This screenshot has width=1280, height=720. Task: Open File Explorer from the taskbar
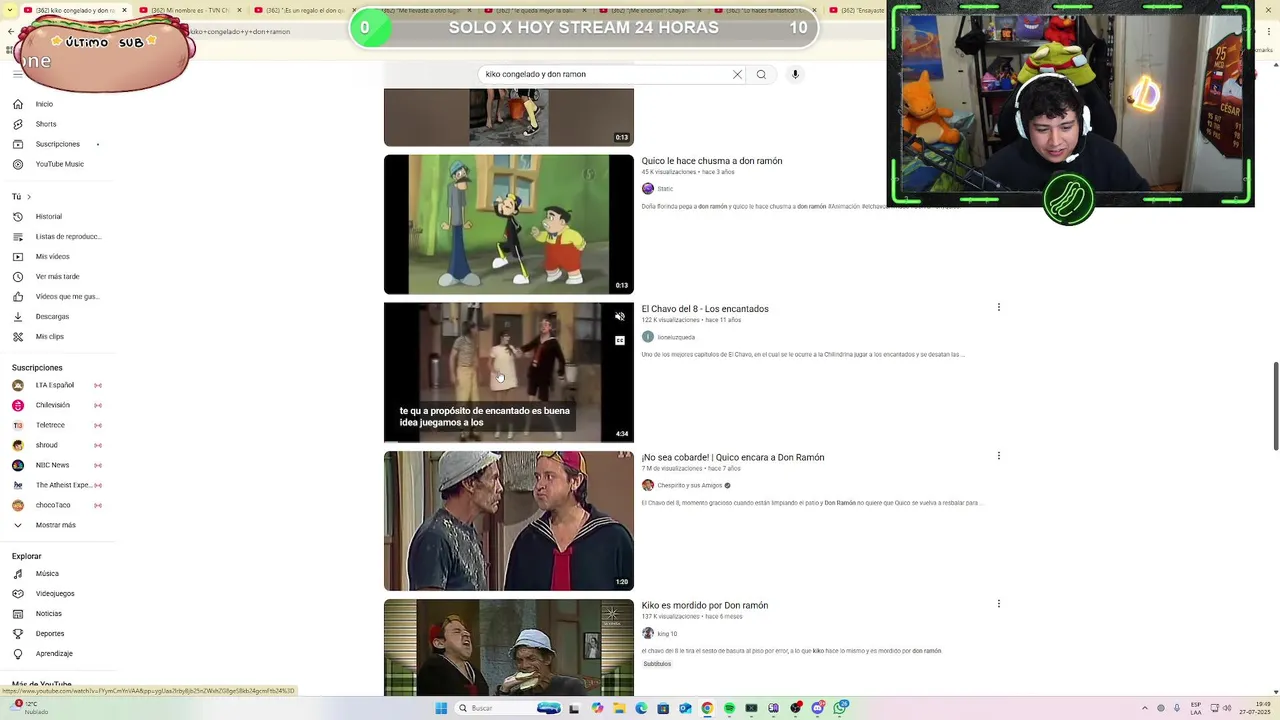tap(619, 708)
